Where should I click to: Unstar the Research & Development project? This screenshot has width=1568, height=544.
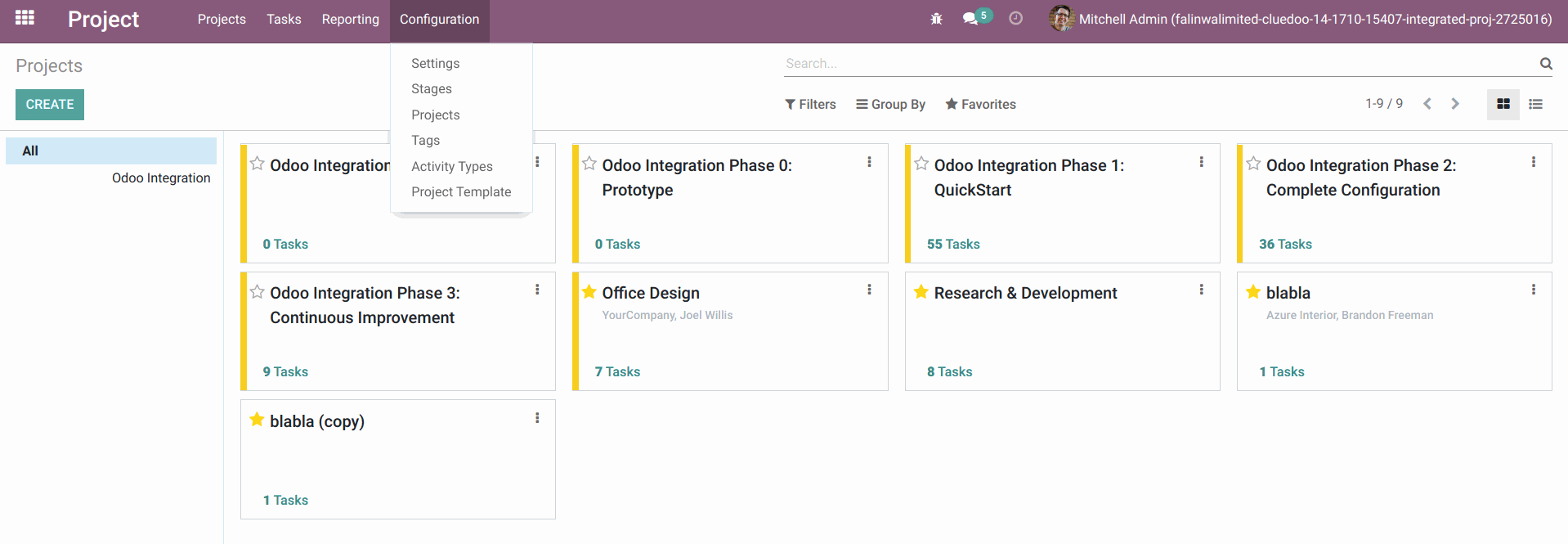pyautogui.click(x=921, y=291)
